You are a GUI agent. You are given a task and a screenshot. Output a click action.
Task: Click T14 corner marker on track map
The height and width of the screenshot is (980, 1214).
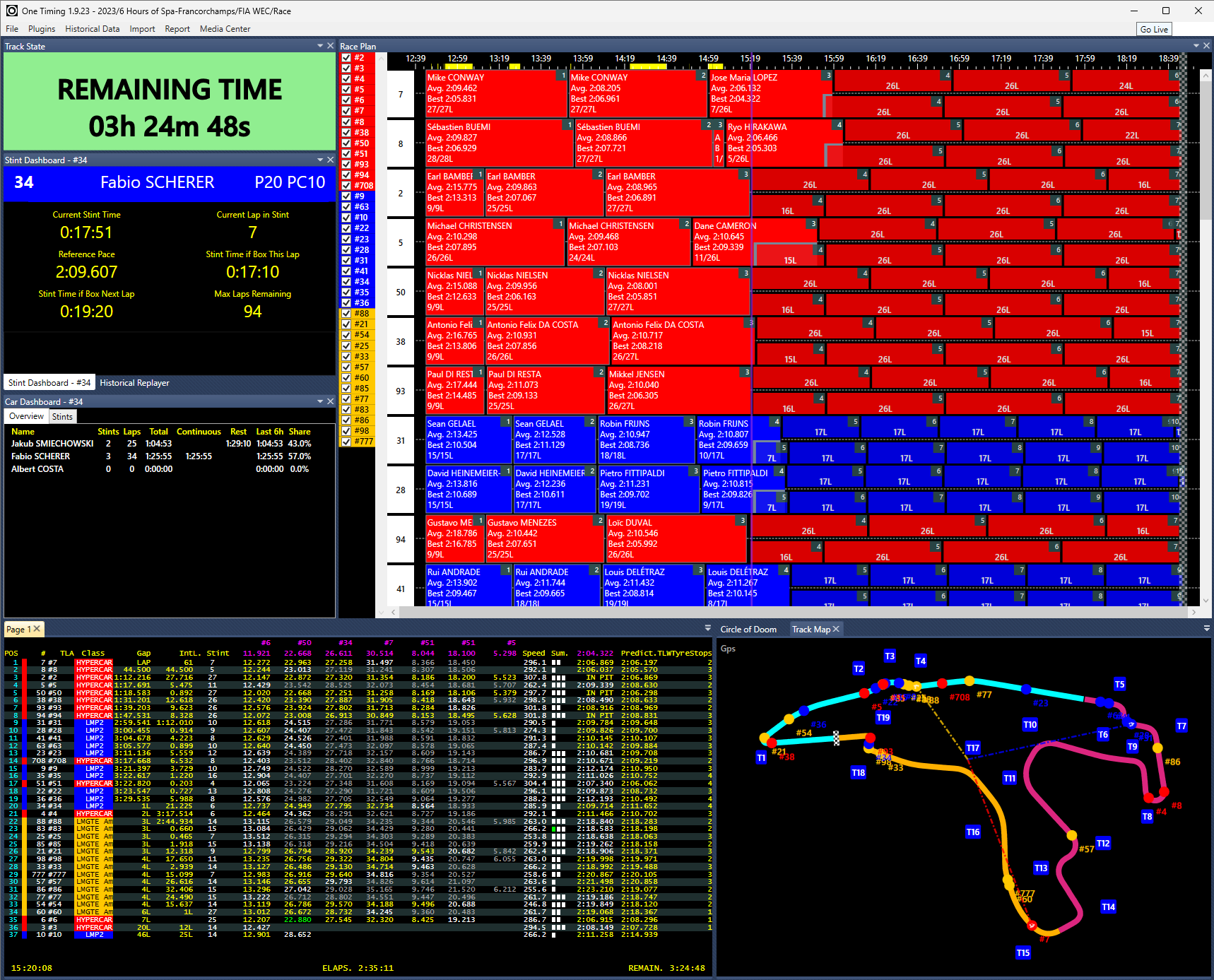tap(1108, 907)
